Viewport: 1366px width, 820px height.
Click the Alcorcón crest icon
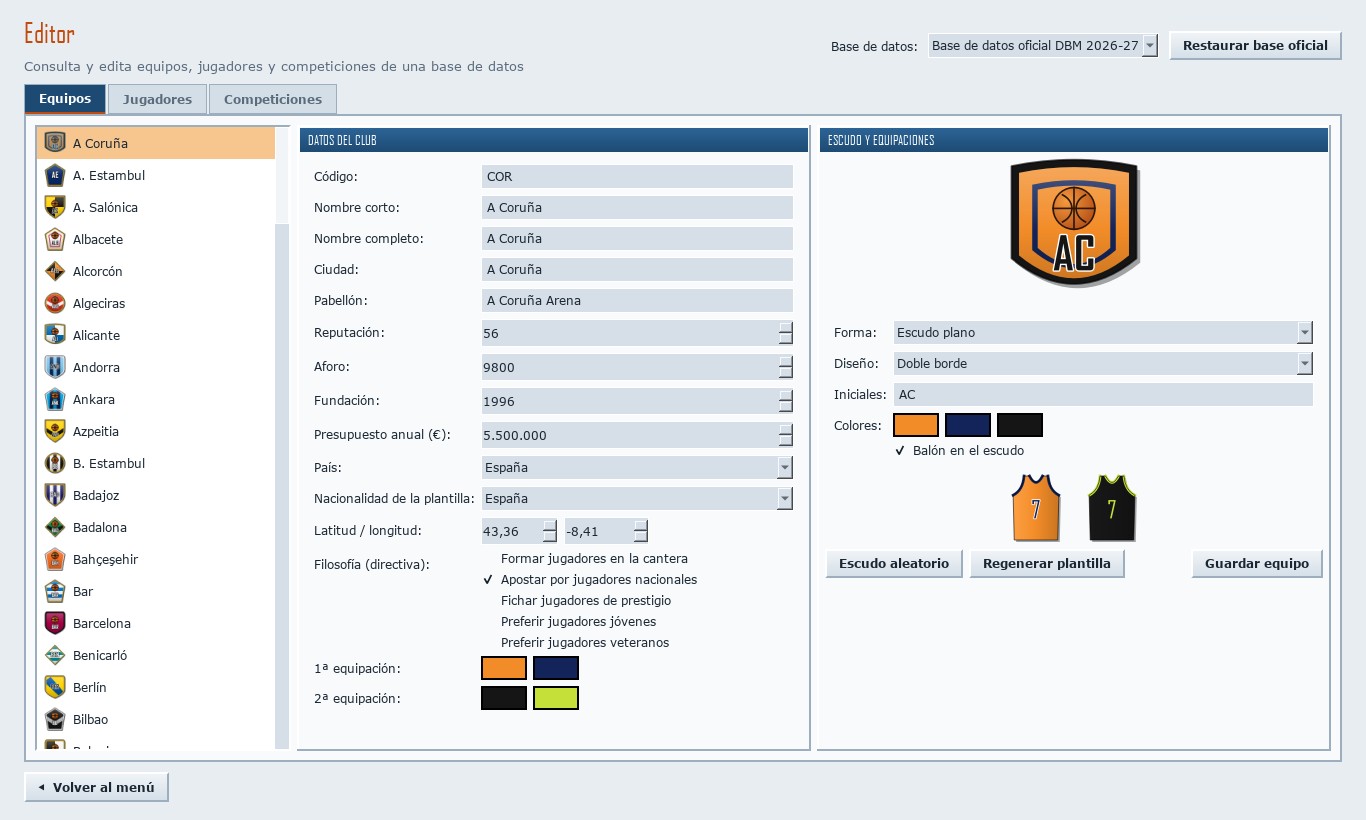coord(55,271)
